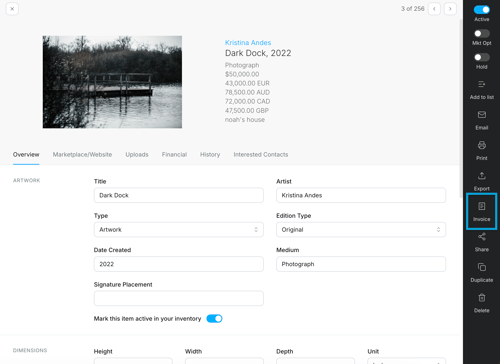This screenshot has height=364, width=500.
Task: Edit the Medium field Photograph
Action: tap(361, 264)
